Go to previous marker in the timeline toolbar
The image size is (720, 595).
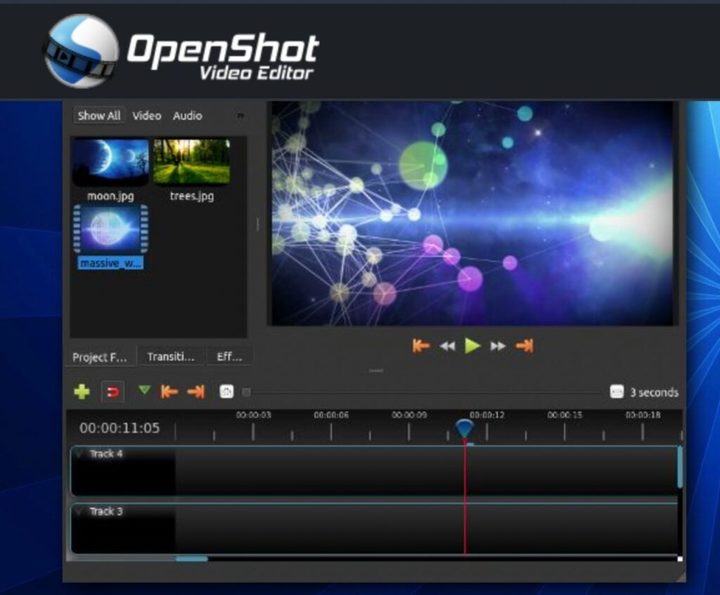click(169, 392)
